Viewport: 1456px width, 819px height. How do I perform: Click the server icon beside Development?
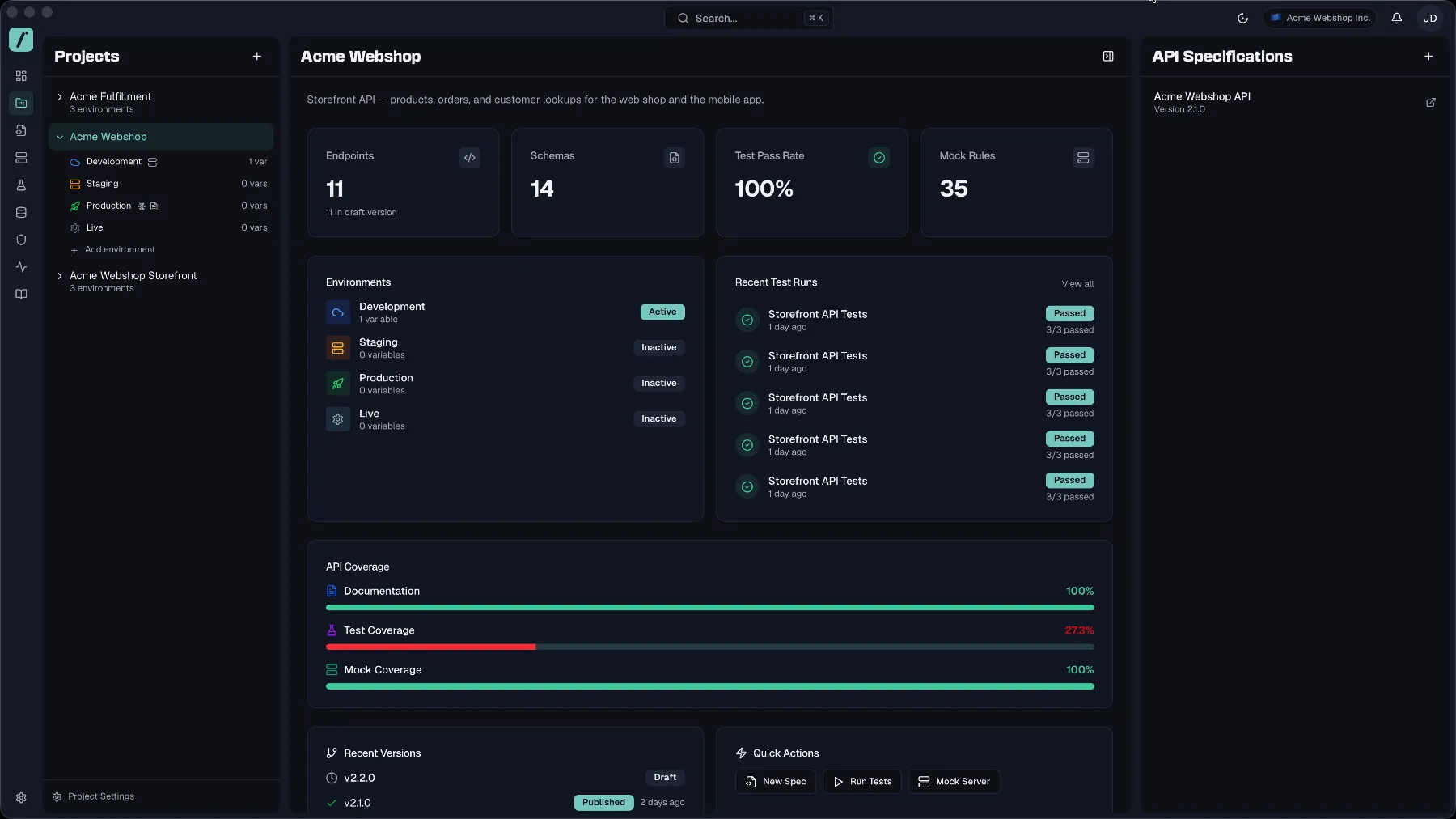pos(152,162)
